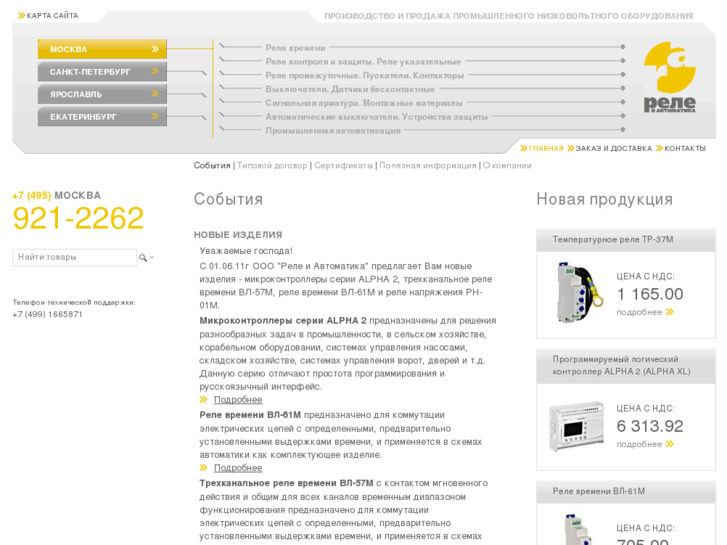
Task: Go to Карта сайта
Action: [x=52, y=15]
